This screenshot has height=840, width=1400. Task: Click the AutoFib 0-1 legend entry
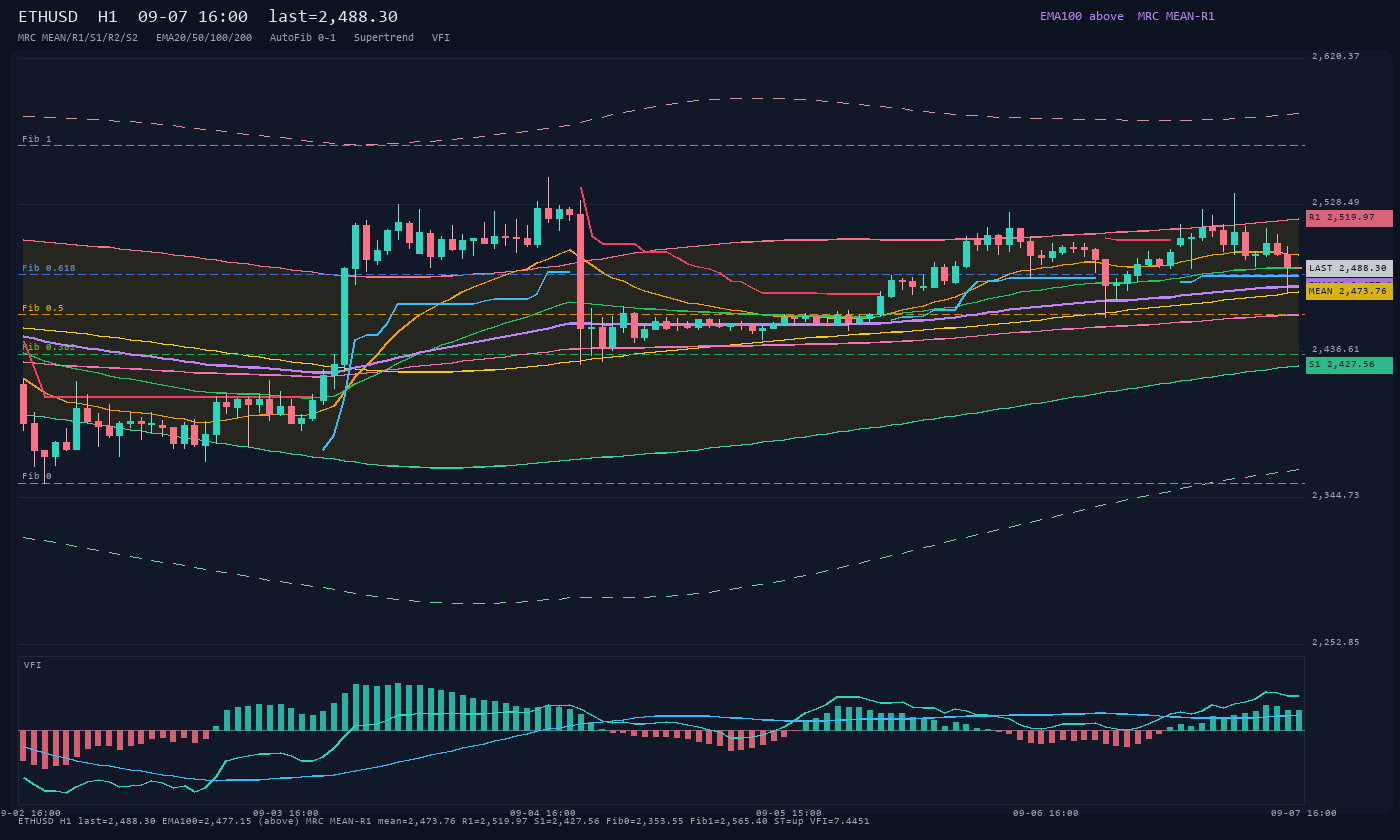(303, 37)
